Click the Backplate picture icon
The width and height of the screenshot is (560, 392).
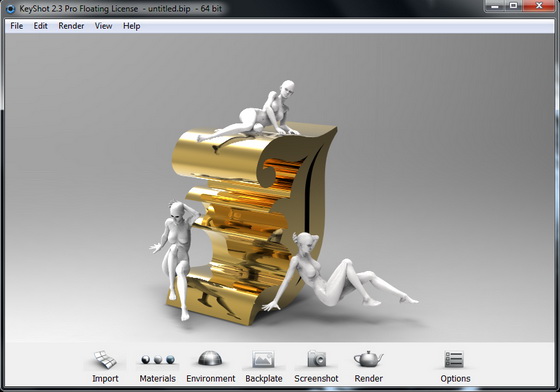(263, 359)
